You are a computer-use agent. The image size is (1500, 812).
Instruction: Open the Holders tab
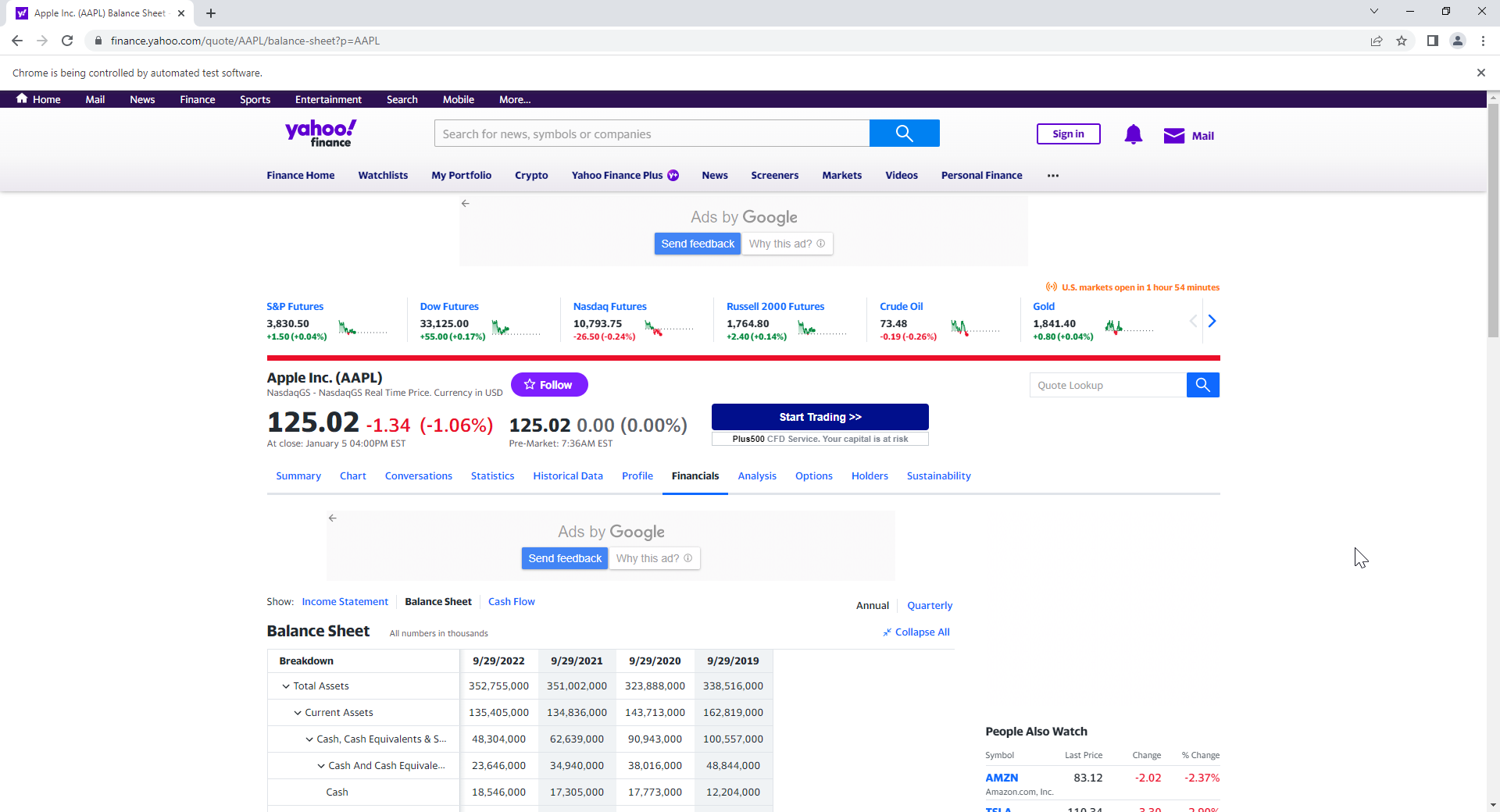pos(870,475)
